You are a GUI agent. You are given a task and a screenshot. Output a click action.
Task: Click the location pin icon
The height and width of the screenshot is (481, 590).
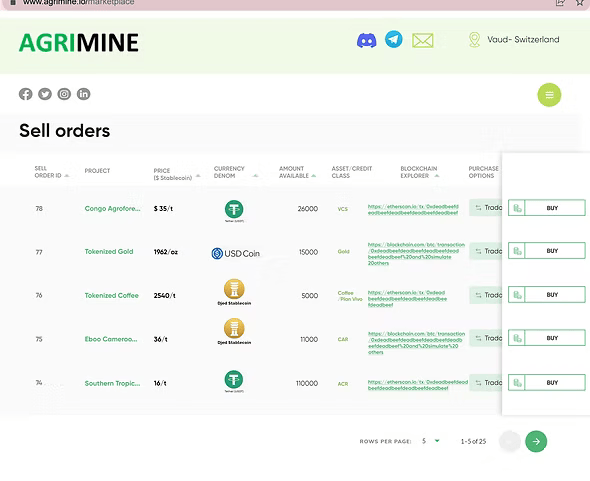tap(474, 40)
